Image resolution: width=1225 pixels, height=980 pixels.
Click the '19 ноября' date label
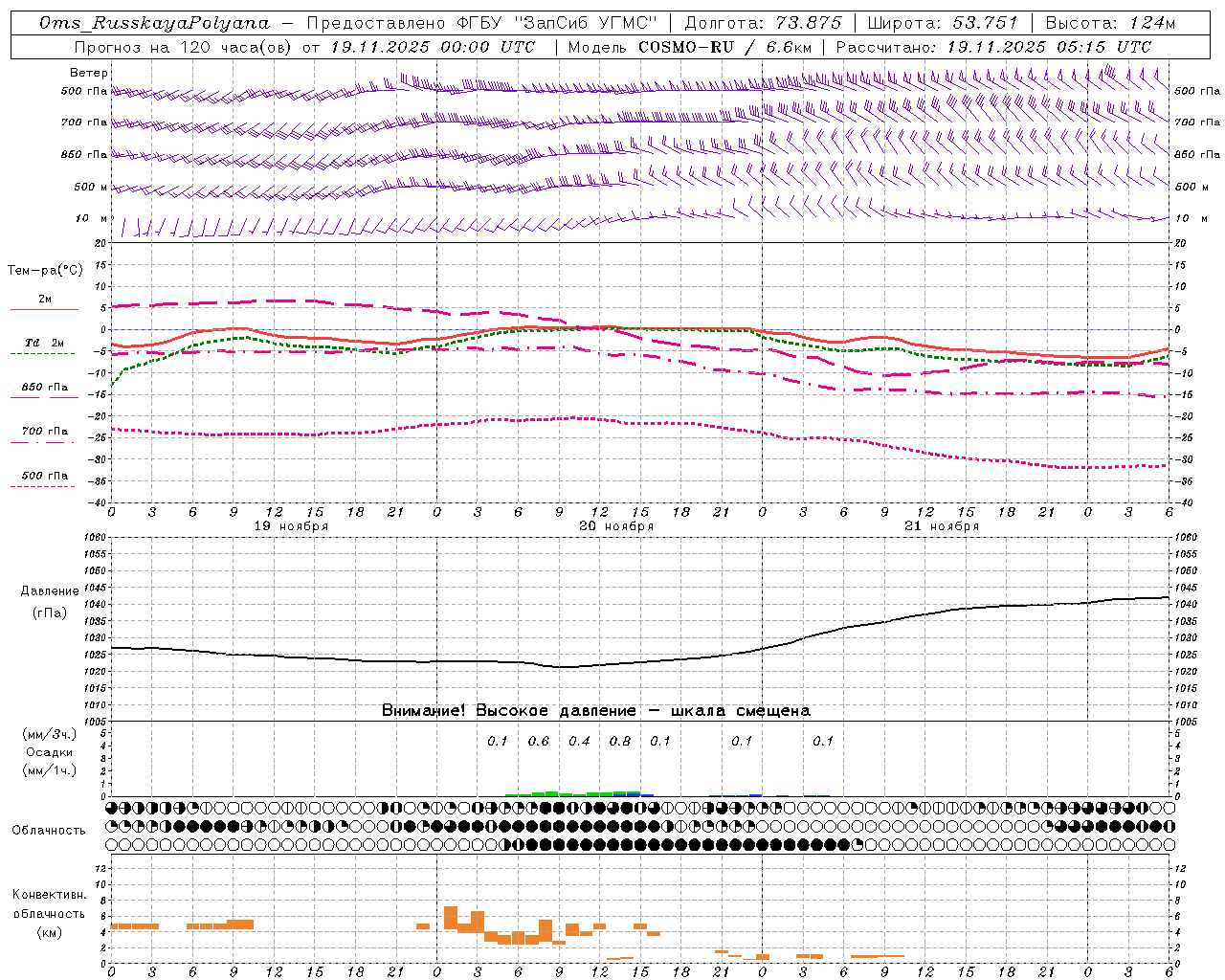coord(291,526)
